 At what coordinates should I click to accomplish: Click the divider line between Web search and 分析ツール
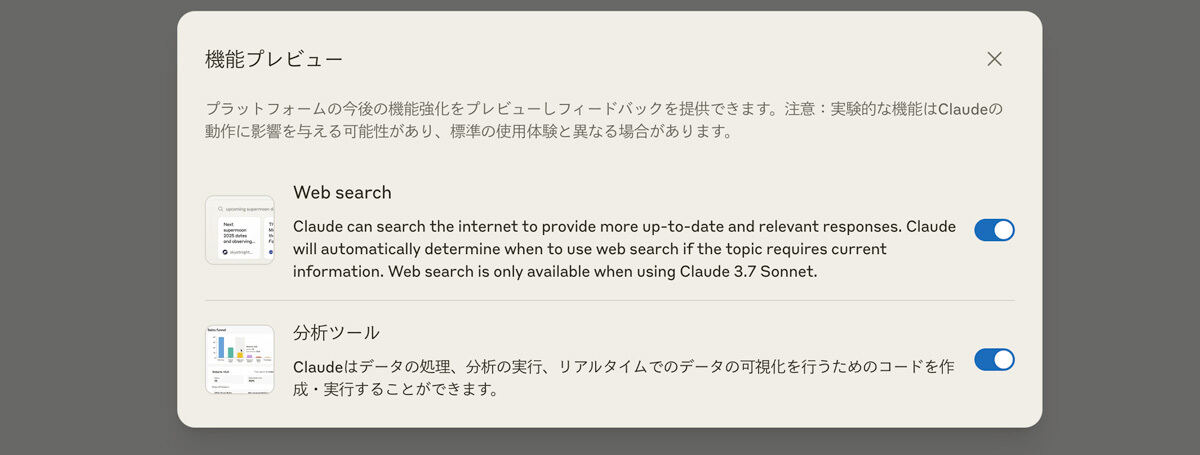[609, 300]
